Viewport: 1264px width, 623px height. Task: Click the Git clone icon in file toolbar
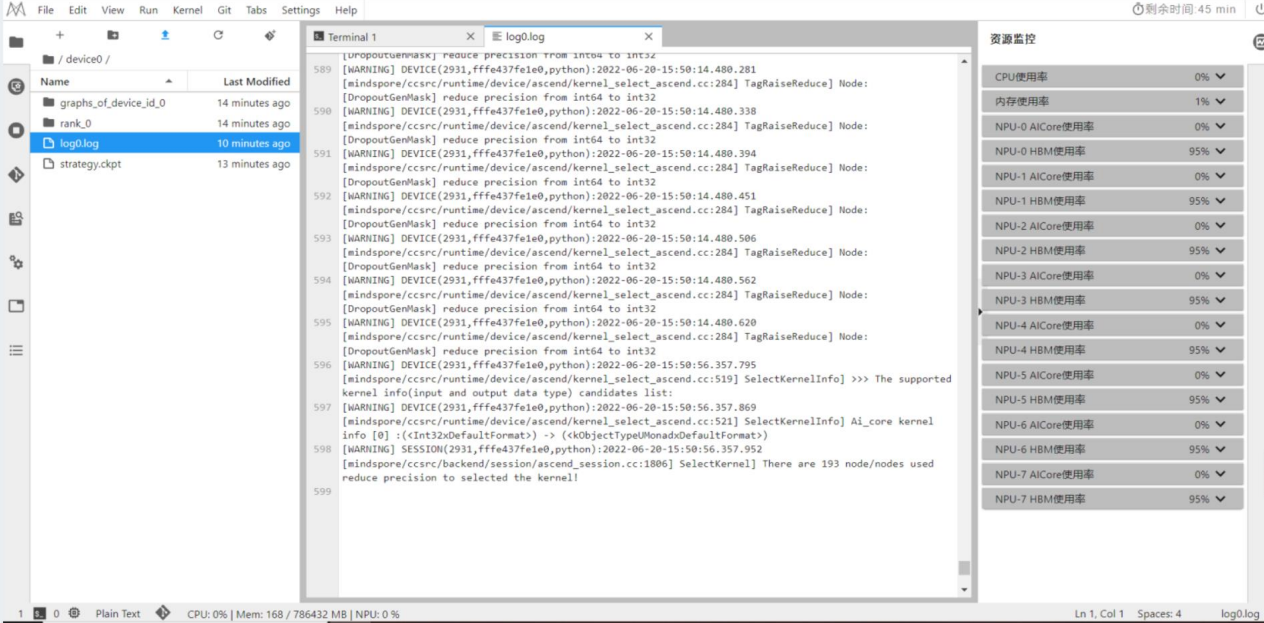tap(270, 35)
